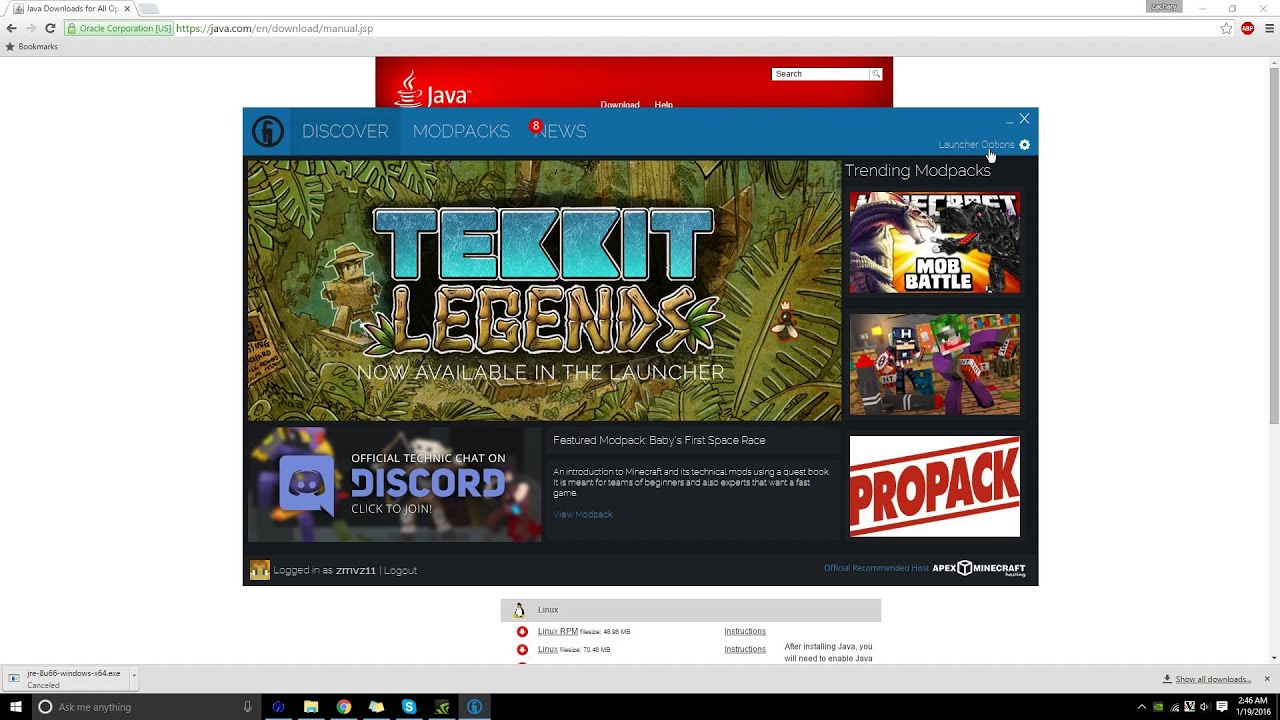Click the Official Technic Chat Discord banner
Screen dimensions: 1280x720
click(394, 485)
